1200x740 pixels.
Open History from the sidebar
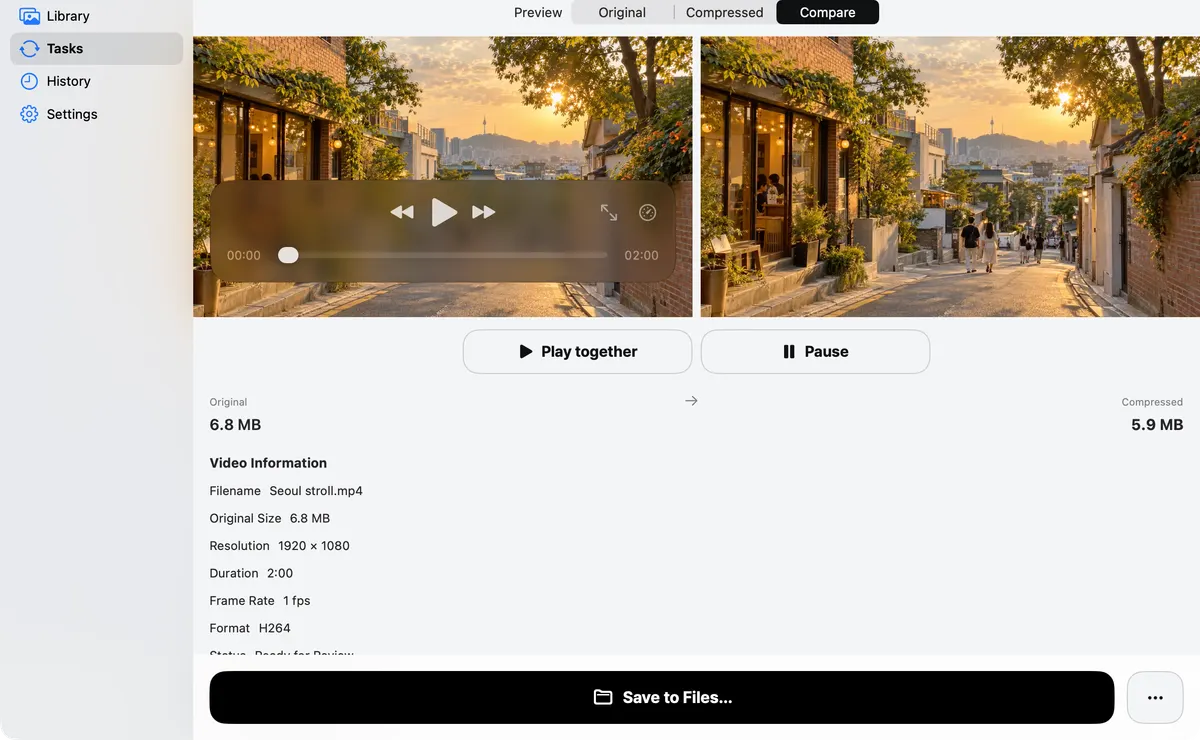pos(96,81)
